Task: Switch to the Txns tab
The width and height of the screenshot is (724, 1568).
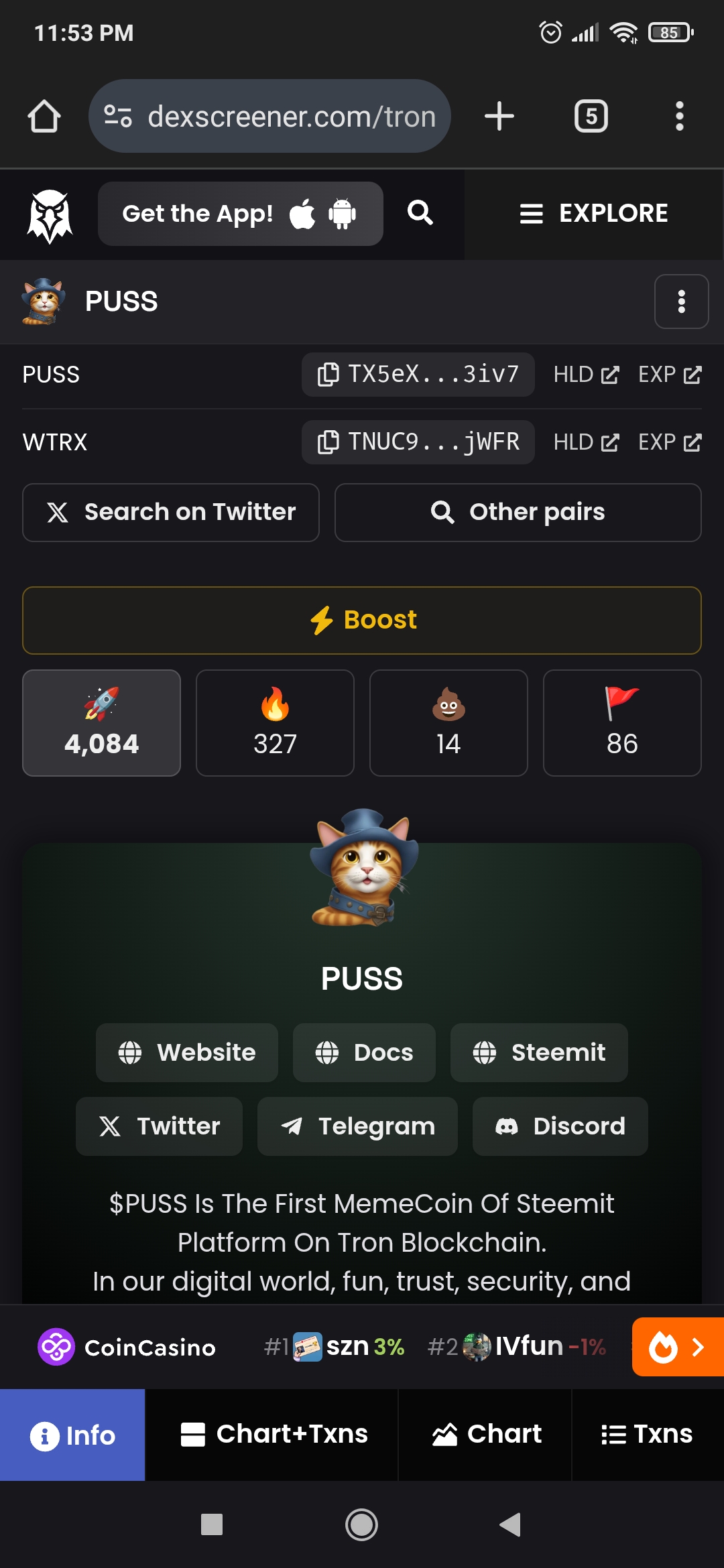Action: [x=648, y=1434]
